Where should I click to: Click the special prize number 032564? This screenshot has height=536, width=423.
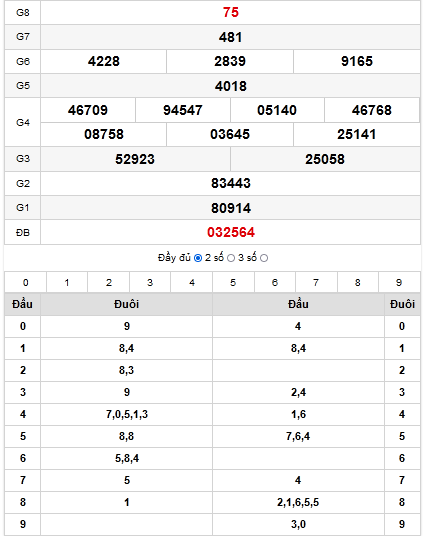point(231,232)
